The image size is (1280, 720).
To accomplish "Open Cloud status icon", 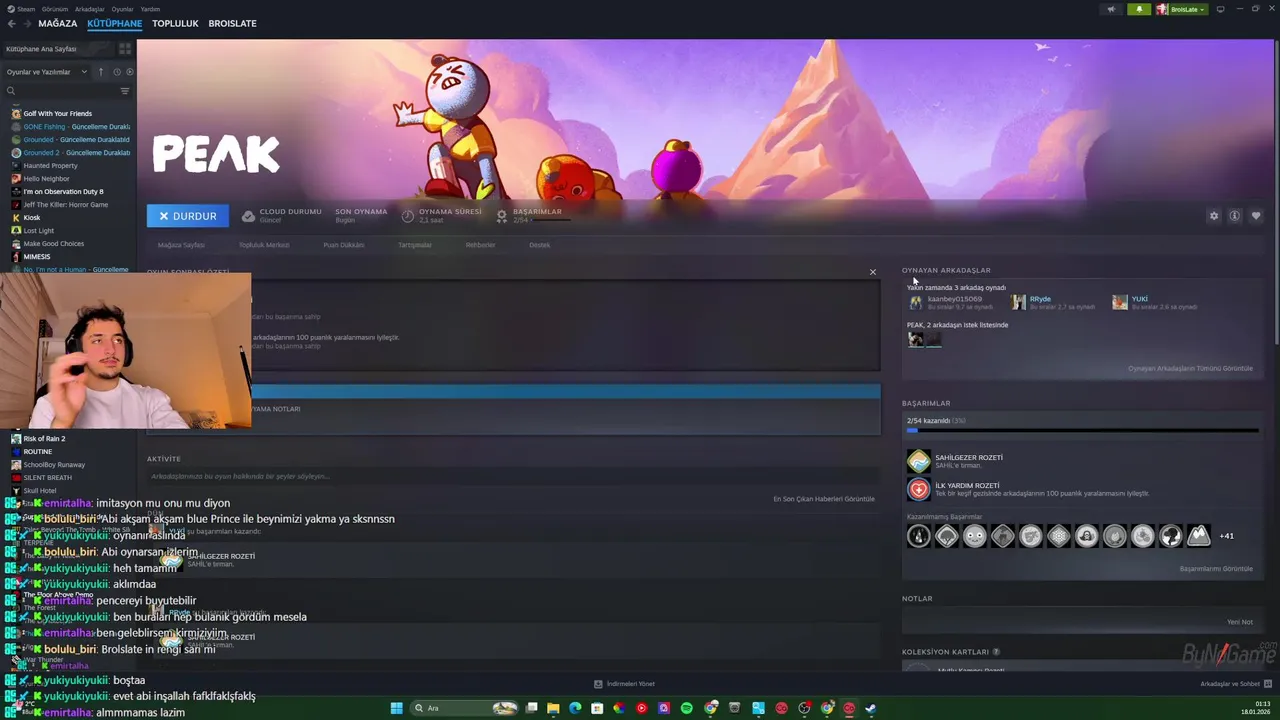I will click(x=249, y=216).
